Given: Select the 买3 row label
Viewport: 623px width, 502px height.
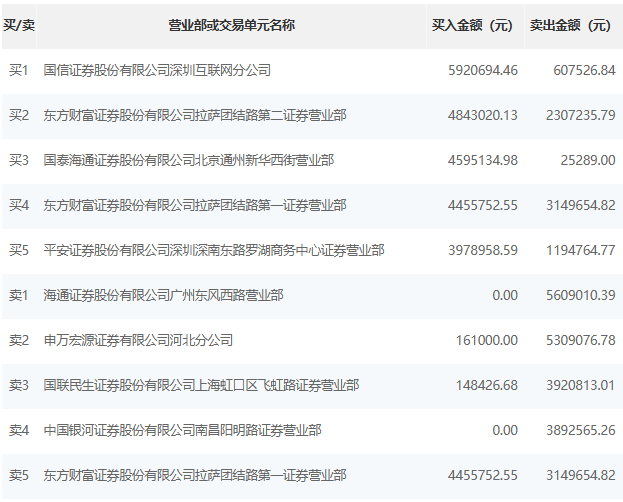Looking at the screenshot, I should click(19, 160).
